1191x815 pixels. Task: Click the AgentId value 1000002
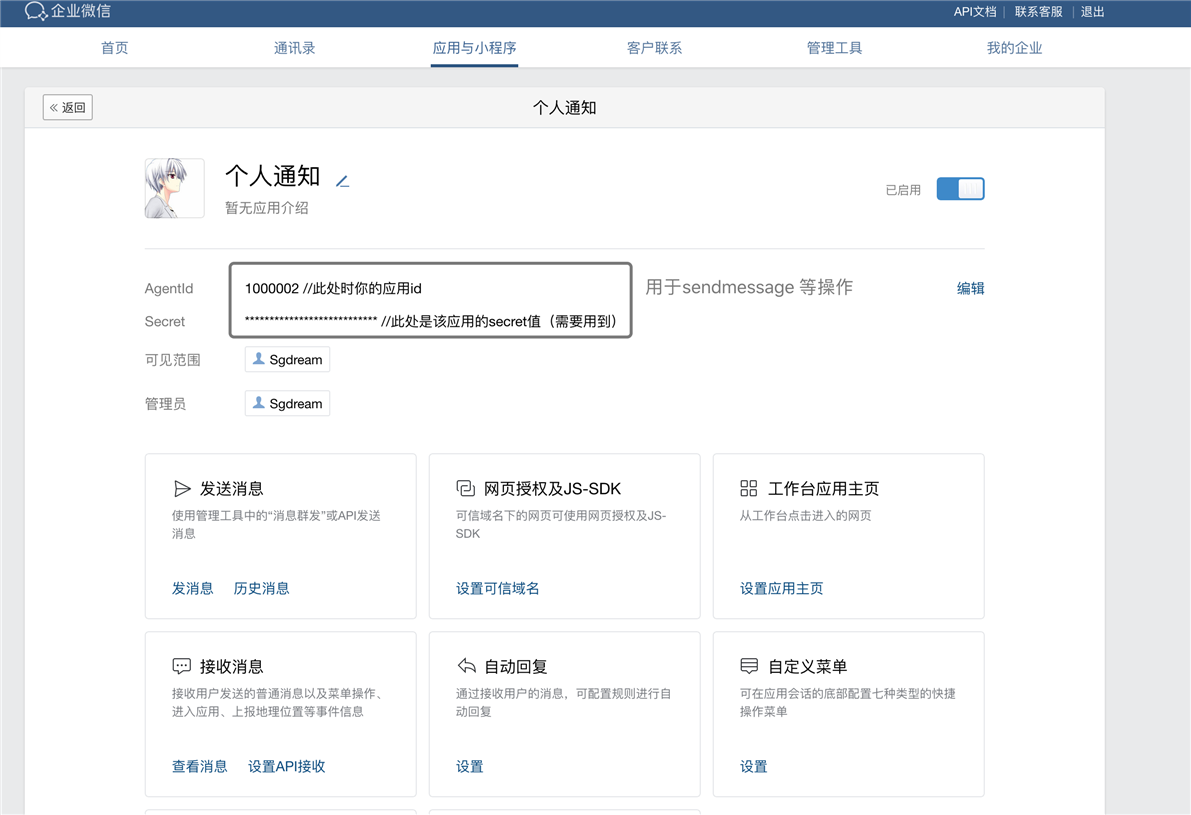pos(272,288)
